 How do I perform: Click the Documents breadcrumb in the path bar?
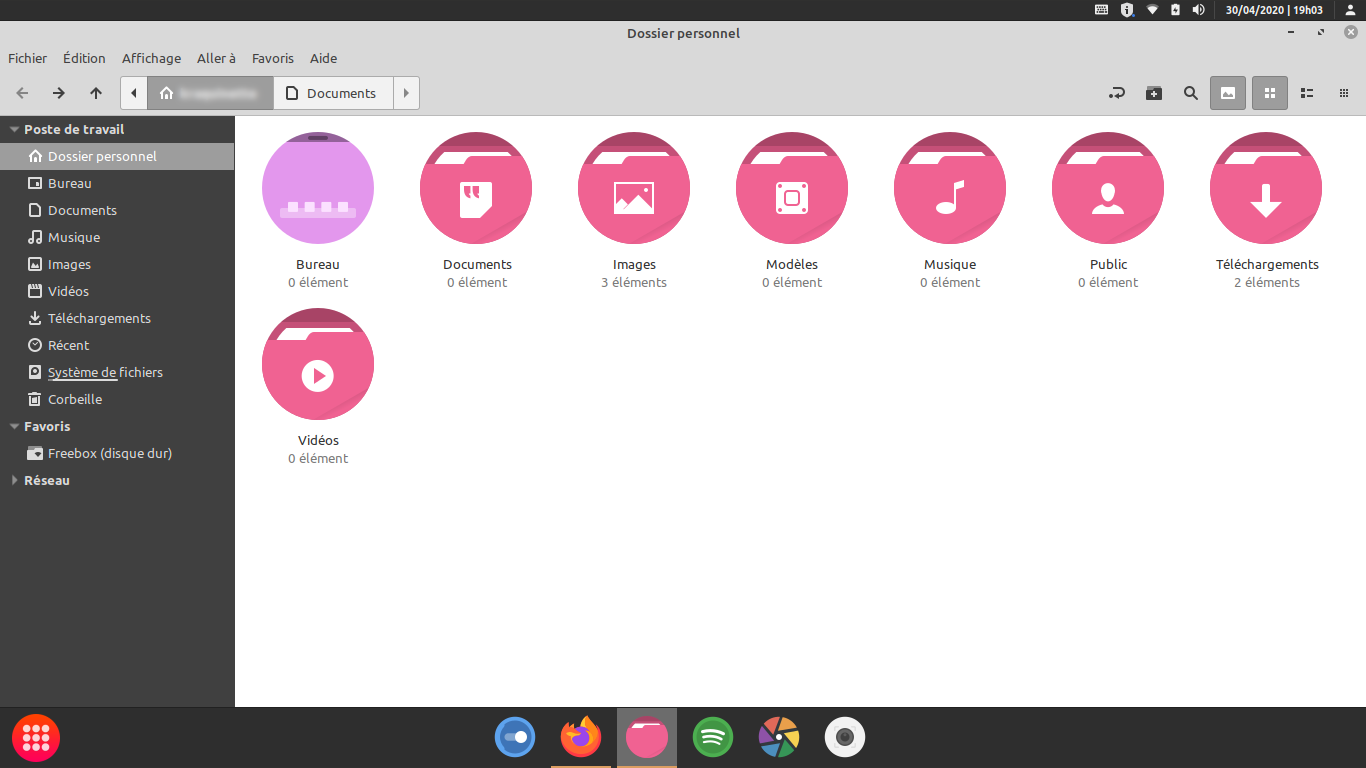point(333,93)
